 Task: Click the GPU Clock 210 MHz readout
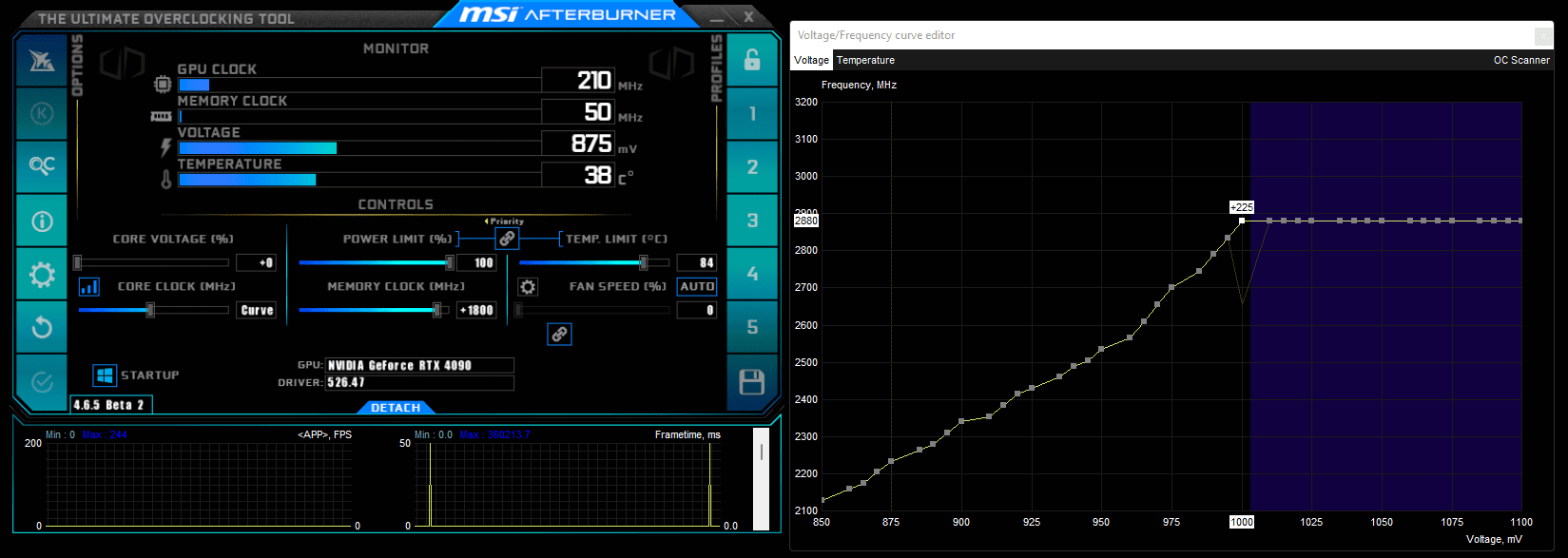[x=578, y=80]
